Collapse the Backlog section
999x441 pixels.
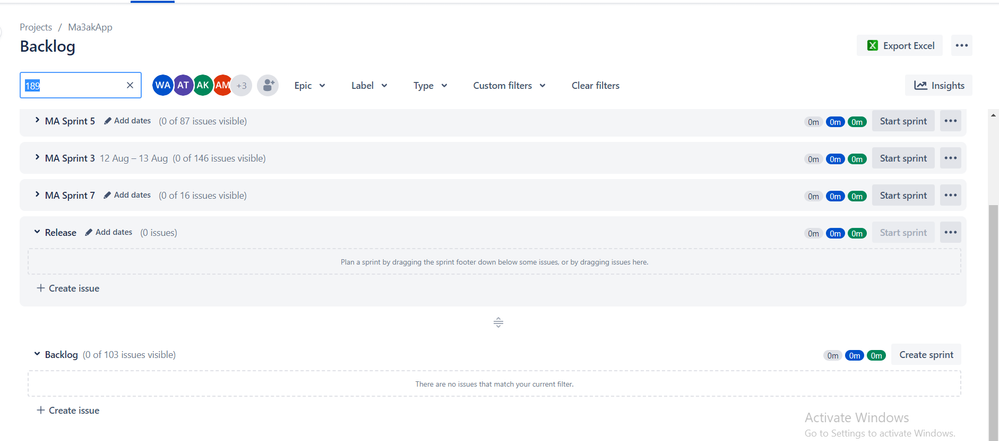(37, 354)
